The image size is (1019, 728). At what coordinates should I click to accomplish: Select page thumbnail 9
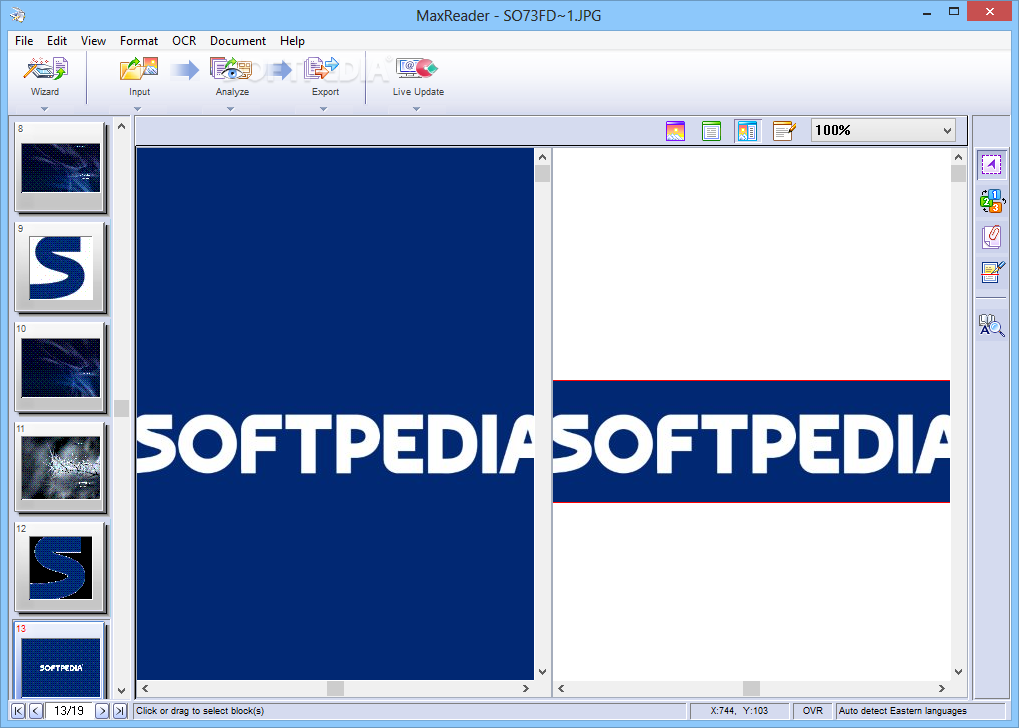point(60,267)
